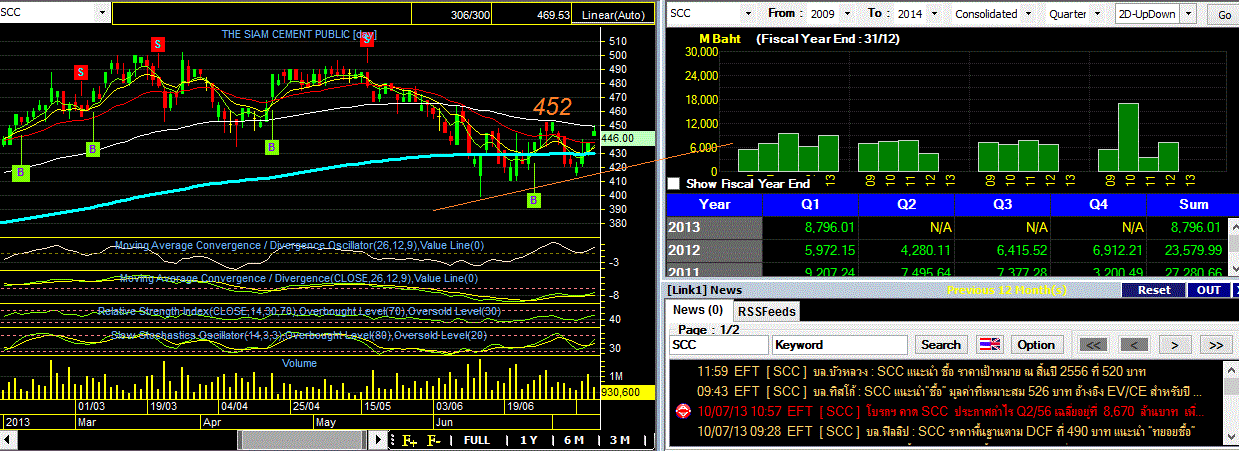Click the Year column header
The height and width of the screenshot is (451, 1243).
(x=714, y=204)
